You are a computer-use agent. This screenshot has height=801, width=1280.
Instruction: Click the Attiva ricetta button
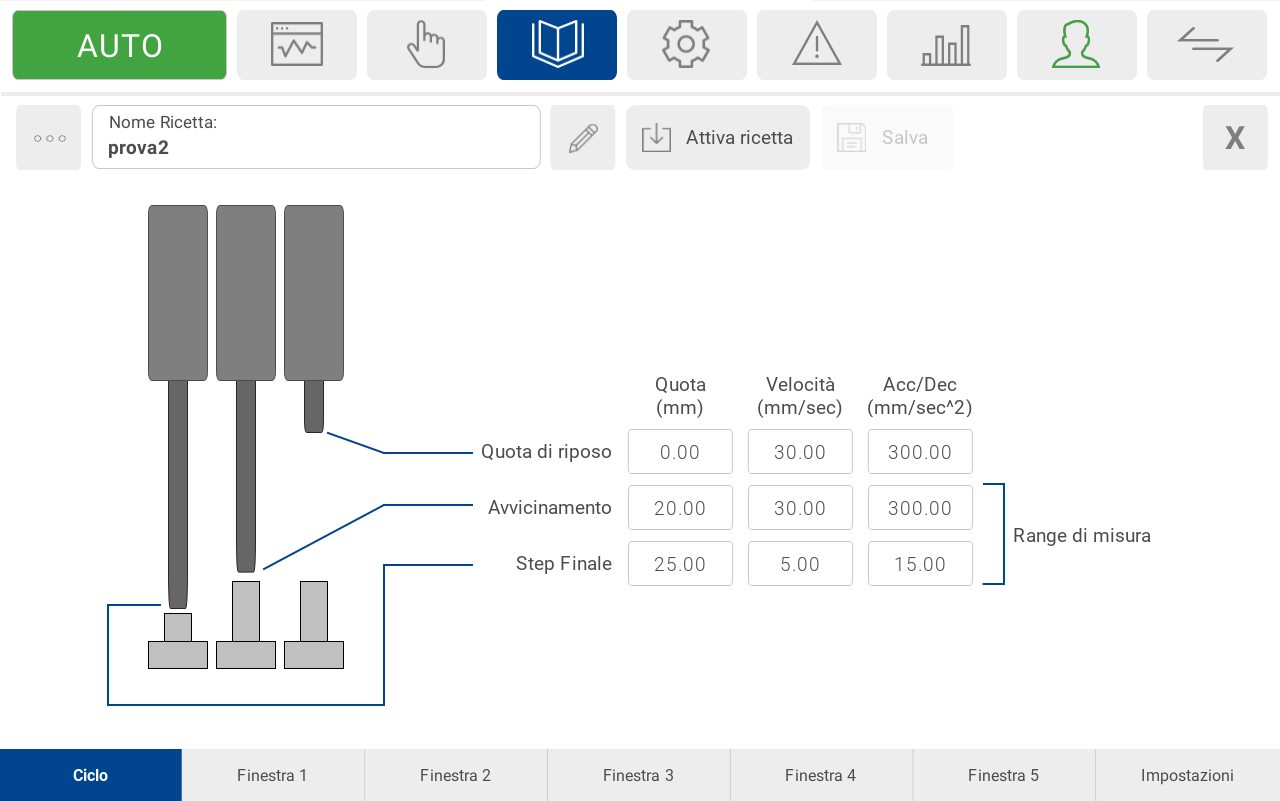point(717,138)
